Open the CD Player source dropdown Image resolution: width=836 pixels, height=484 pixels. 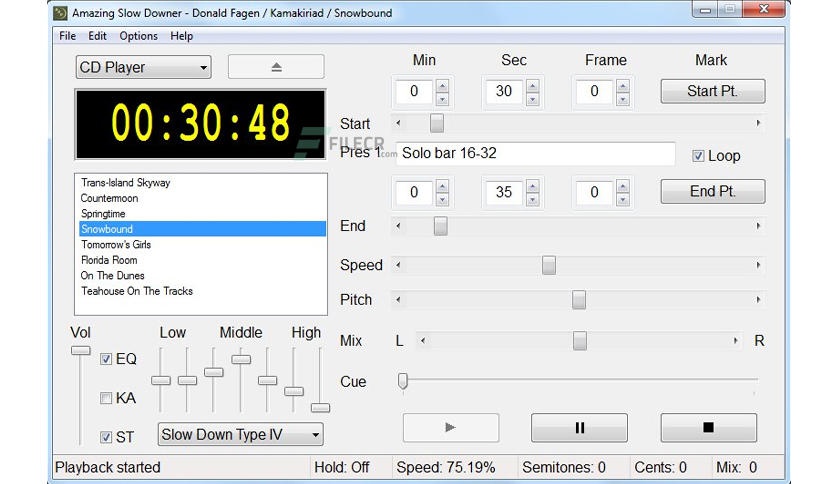pos(143,67)
